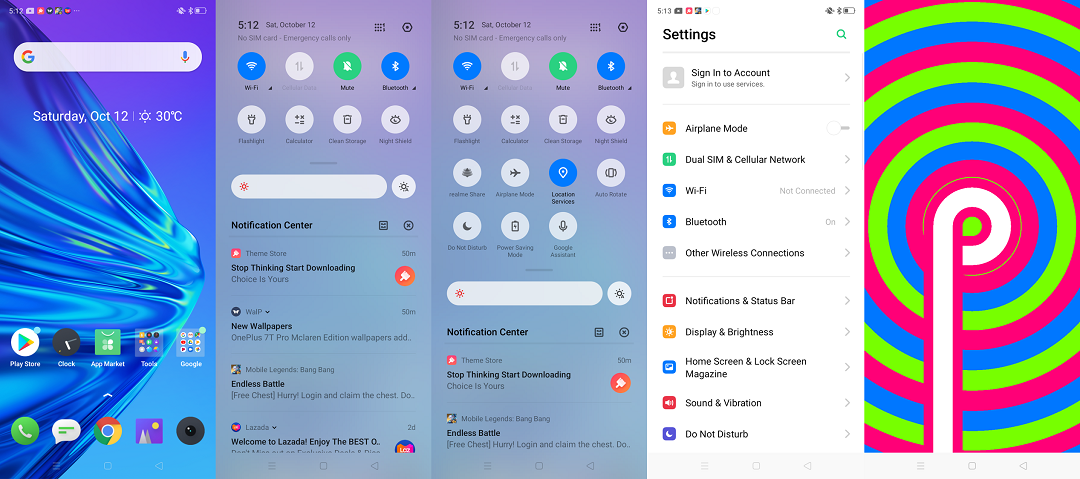This screenshot has height=479, width=1080.
Task: Toggle Night Shield in the expanded quick panel
Action: [611, 120]
